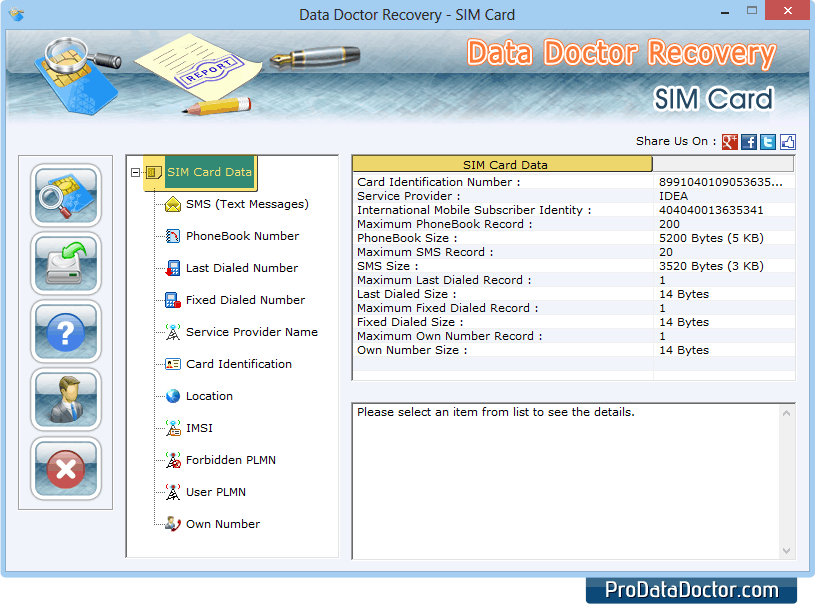Click the app icon in title bar

coord(17,14)
